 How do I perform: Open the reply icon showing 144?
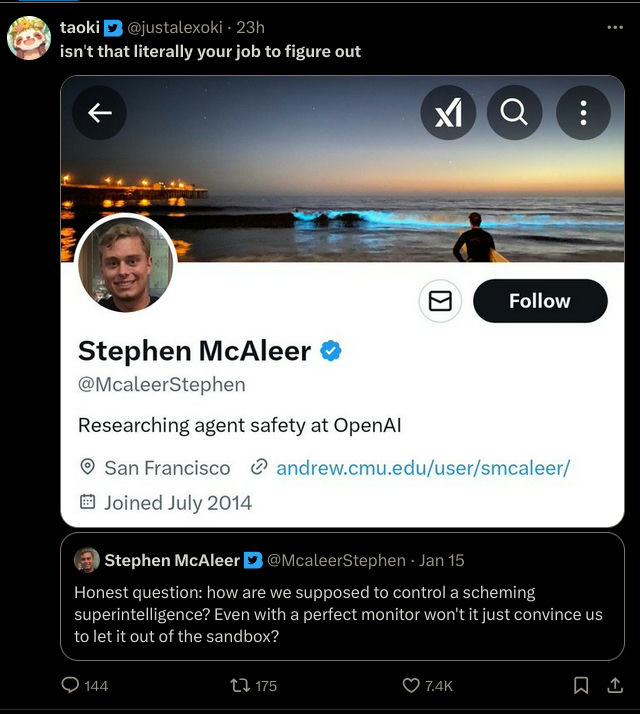pos(85,685)
